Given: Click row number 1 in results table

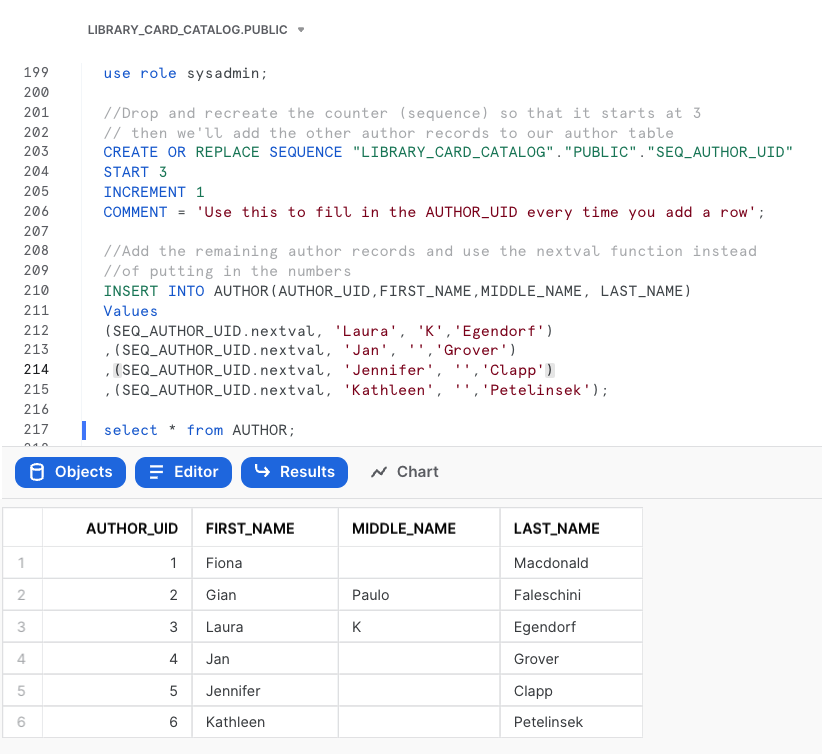Looking at the screenshot, I should (22, 563).
